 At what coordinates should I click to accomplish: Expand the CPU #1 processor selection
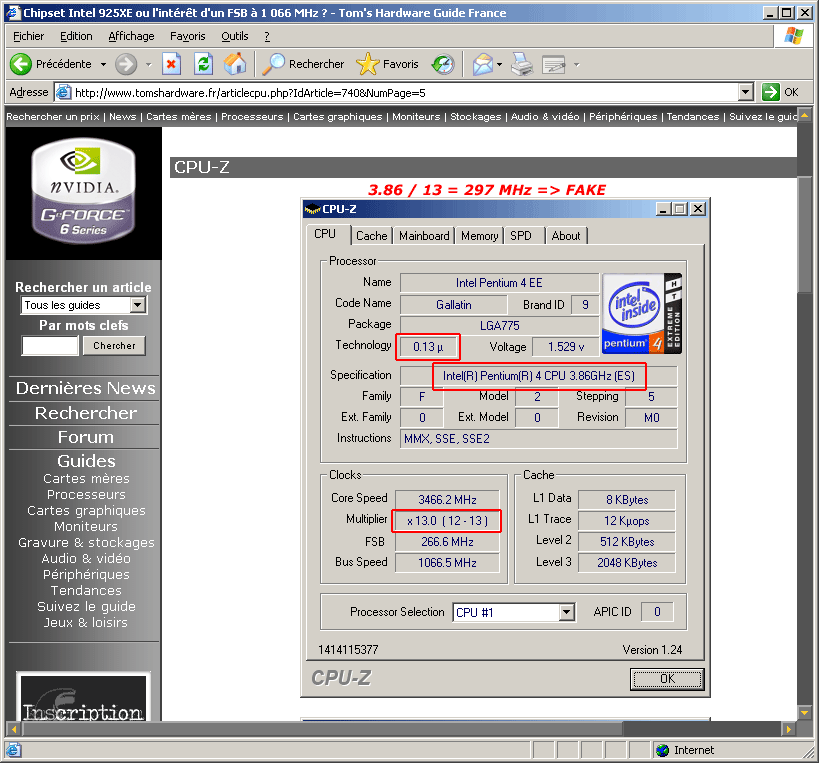click(x=567, y=612)
